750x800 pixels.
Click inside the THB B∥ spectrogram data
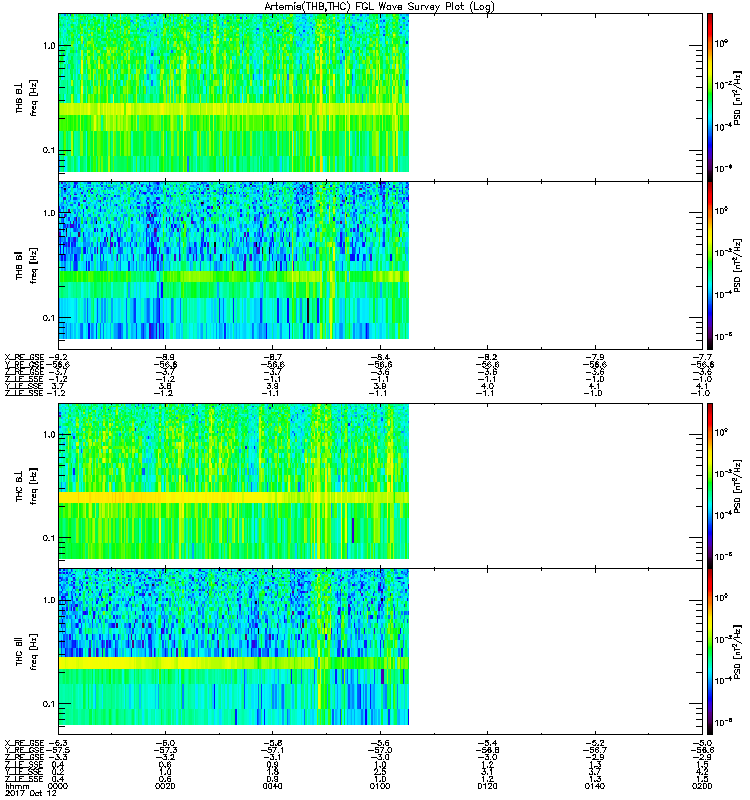(x=234, y=260)
